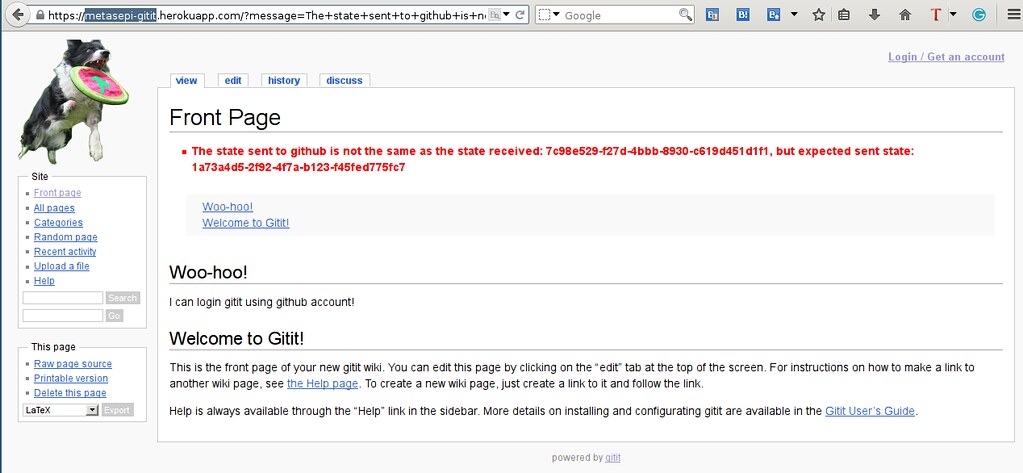The width and height of the screenshot is (1023, 473).
Task: Open the discuss tab
Action: (344, 80)
